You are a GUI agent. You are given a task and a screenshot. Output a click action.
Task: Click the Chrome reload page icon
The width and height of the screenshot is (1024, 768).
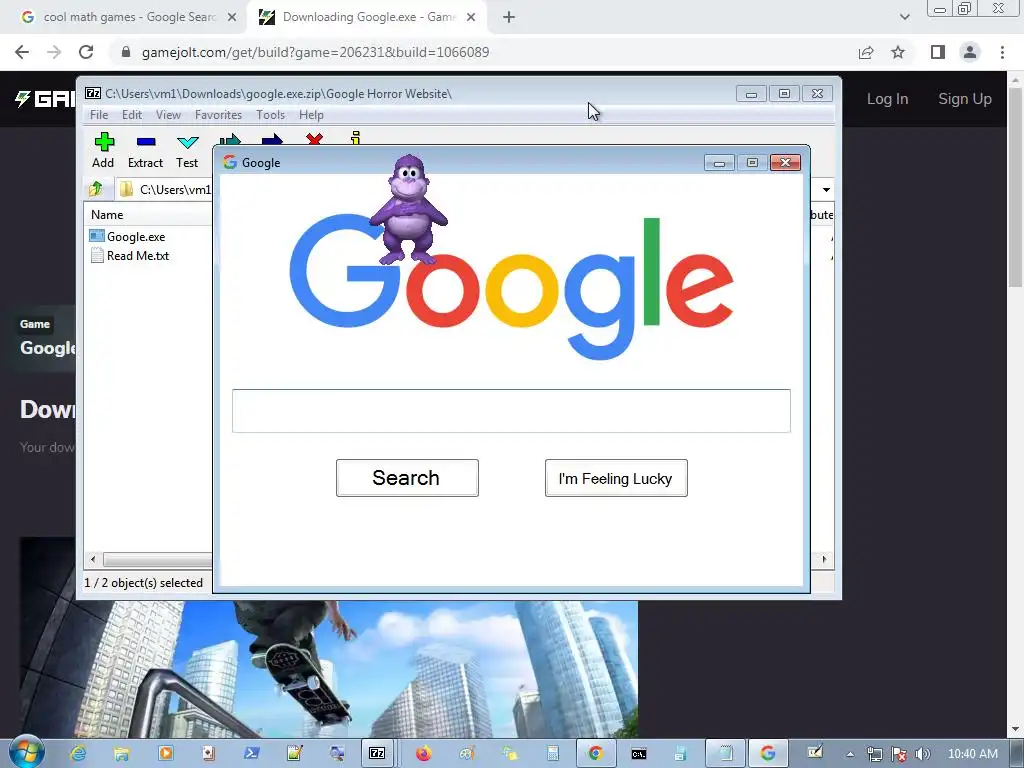86,52
